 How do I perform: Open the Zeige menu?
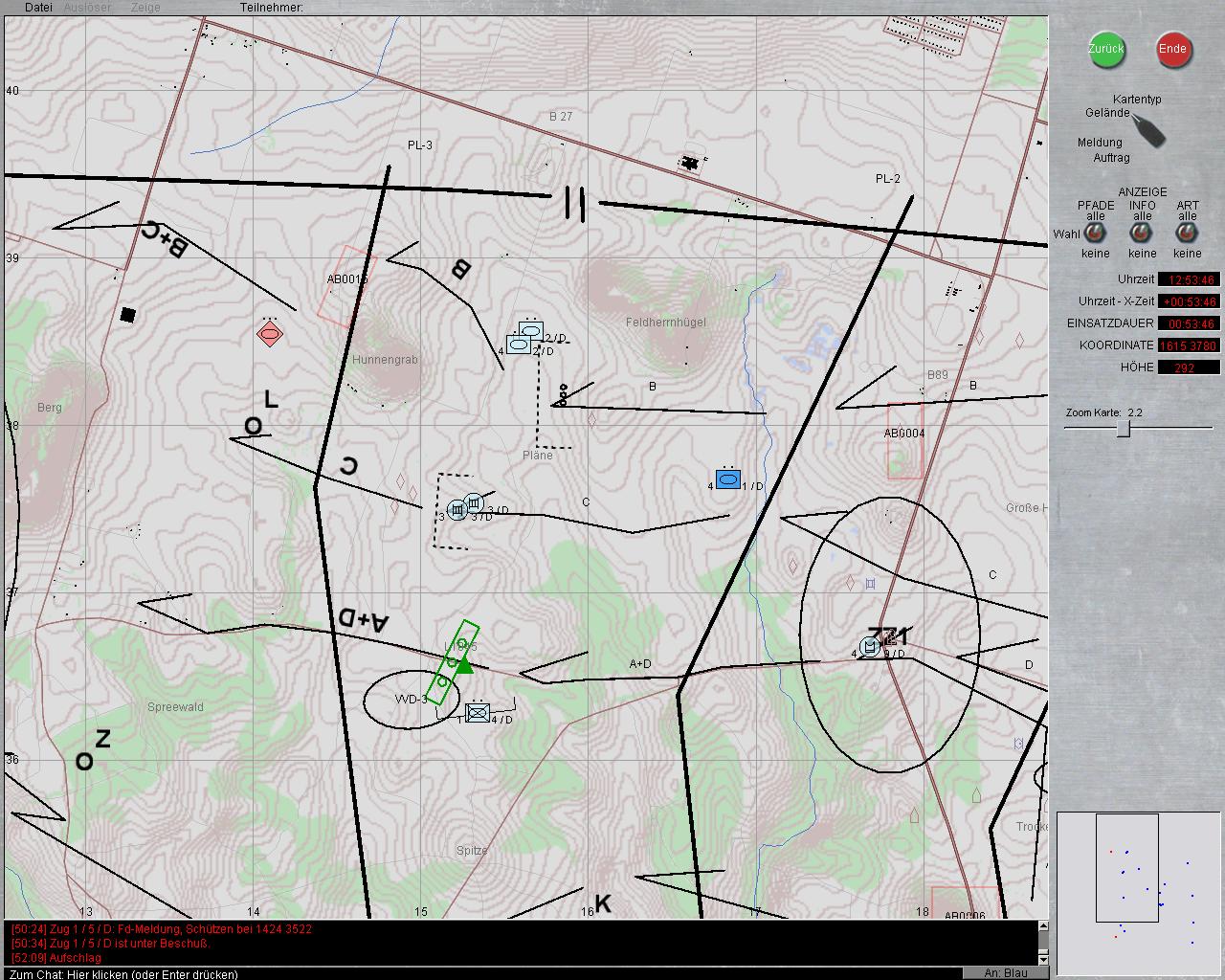click(x=145, y=8)
